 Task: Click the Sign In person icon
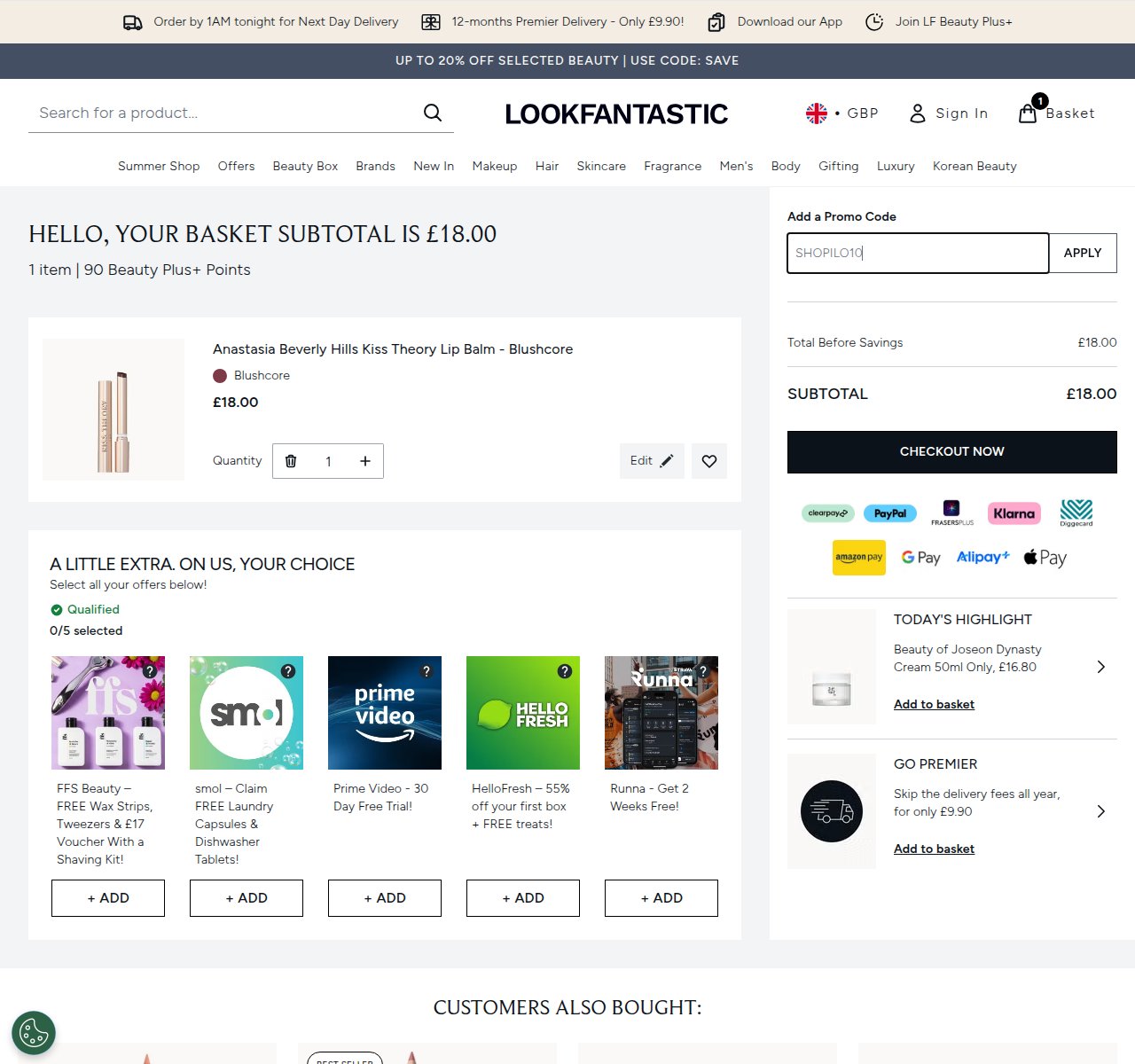pos(918,113)
